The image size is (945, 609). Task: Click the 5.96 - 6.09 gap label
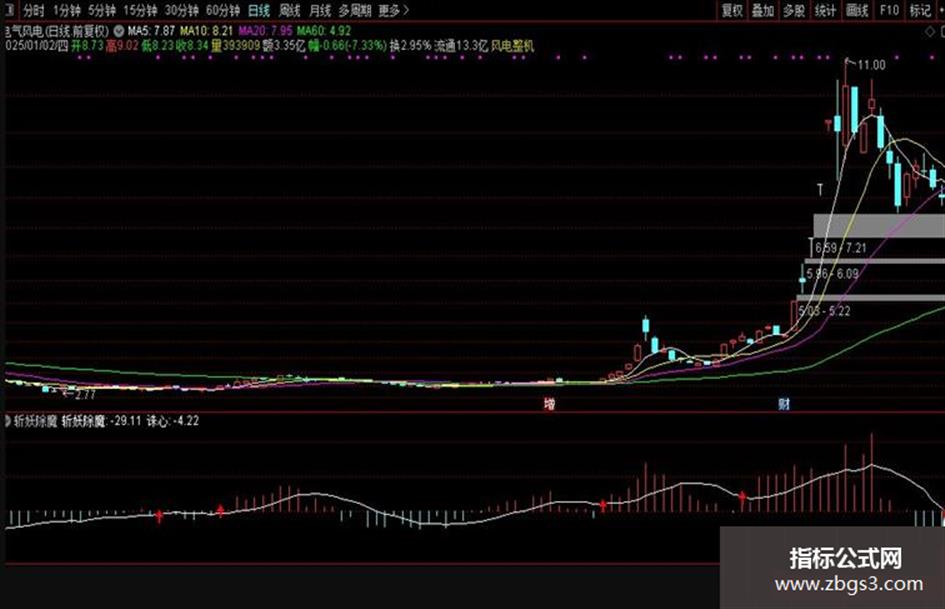coord(832,274)
